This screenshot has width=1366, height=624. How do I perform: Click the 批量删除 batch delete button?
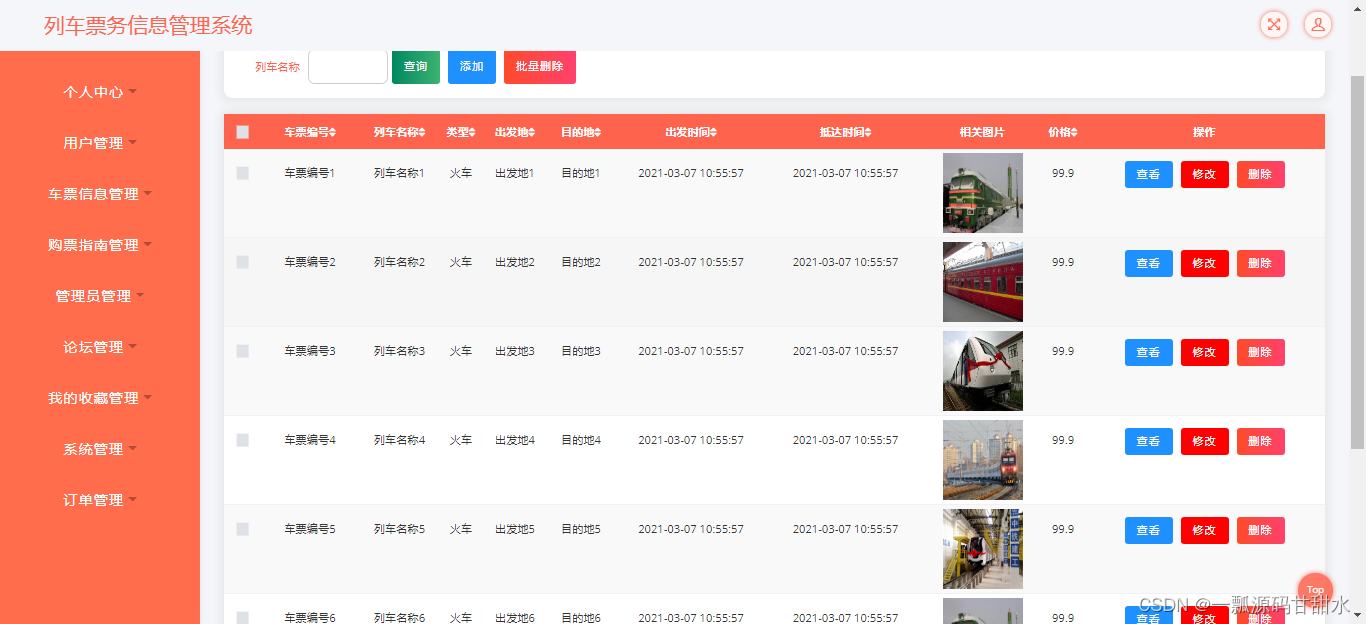pos(540,67)
